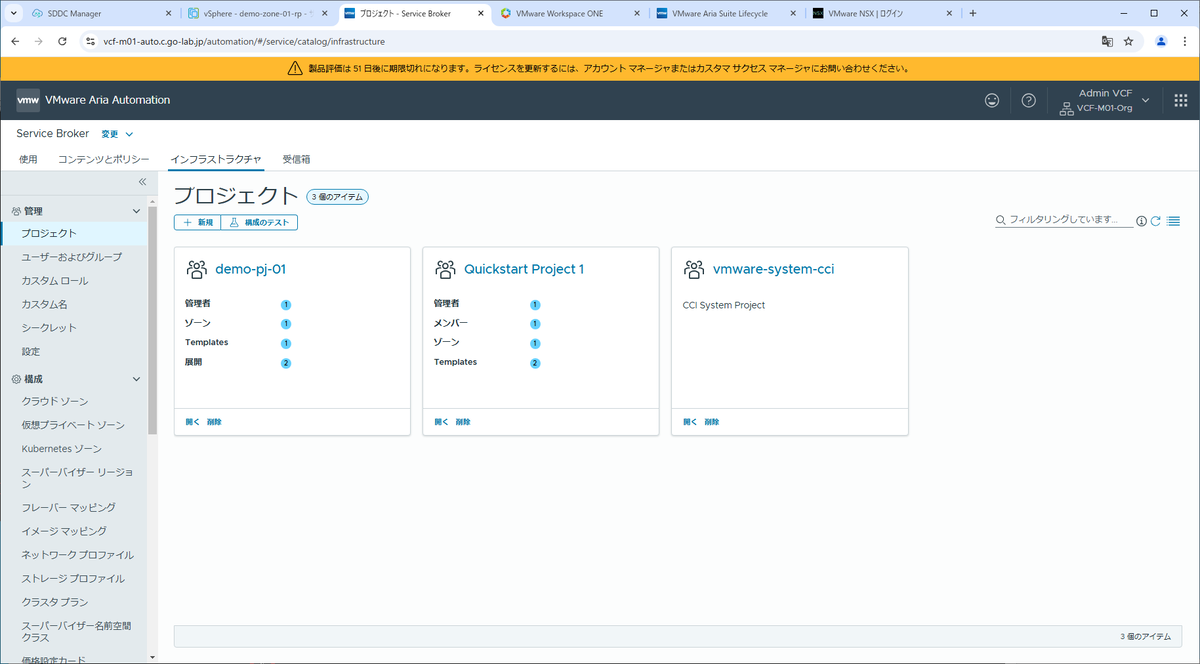Click 削除 on demo-pj-01 card
The height and width of the screenshot is (664, 1200).
(x=214, y=422)
